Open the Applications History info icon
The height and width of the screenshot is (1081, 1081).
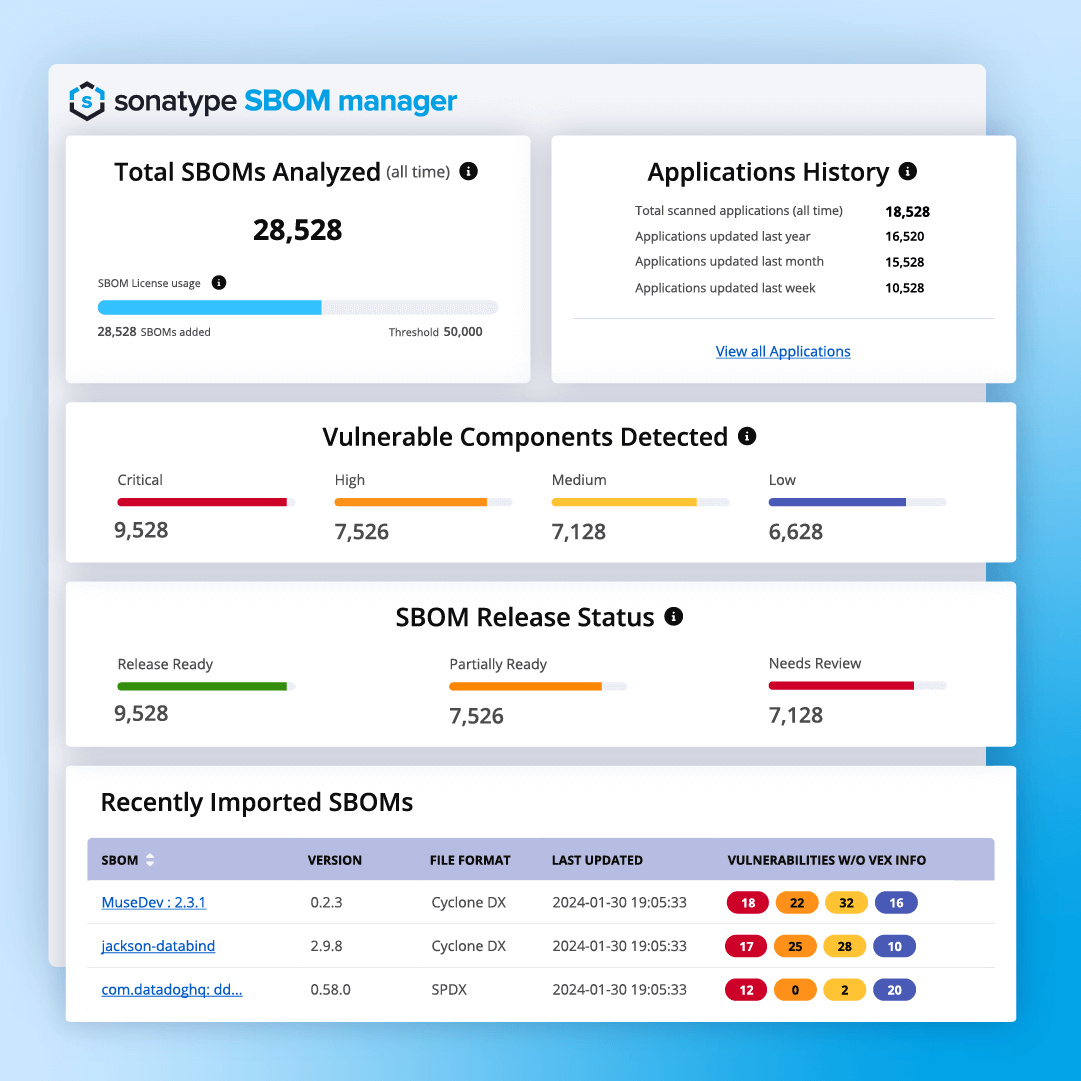tap(908, 171)
